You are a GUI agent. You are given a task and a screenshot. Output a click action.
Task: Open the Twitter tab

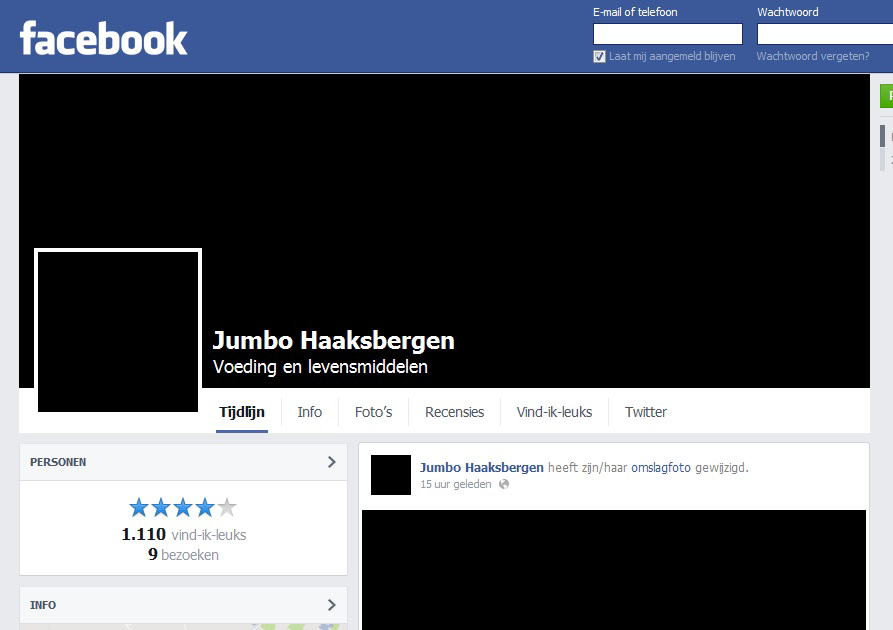[645, 412]
